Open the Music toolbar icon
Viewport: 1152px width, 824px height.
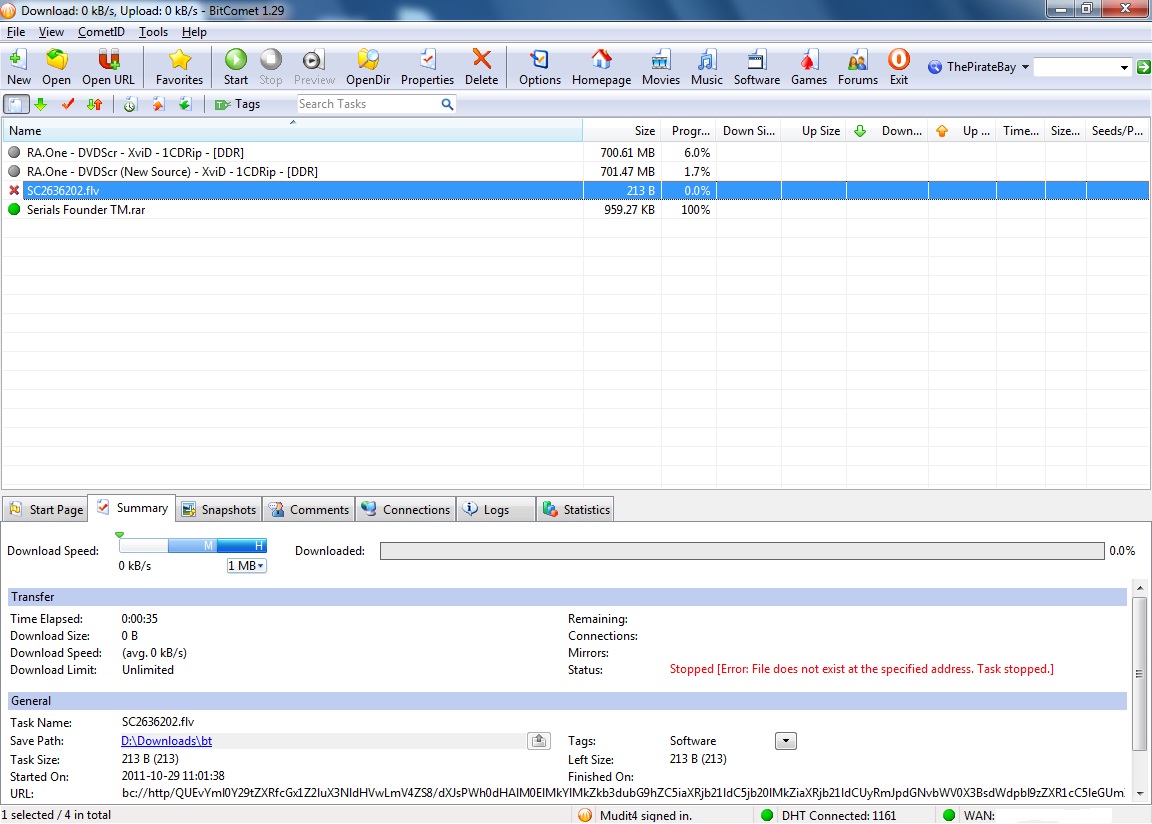[707, 60]
